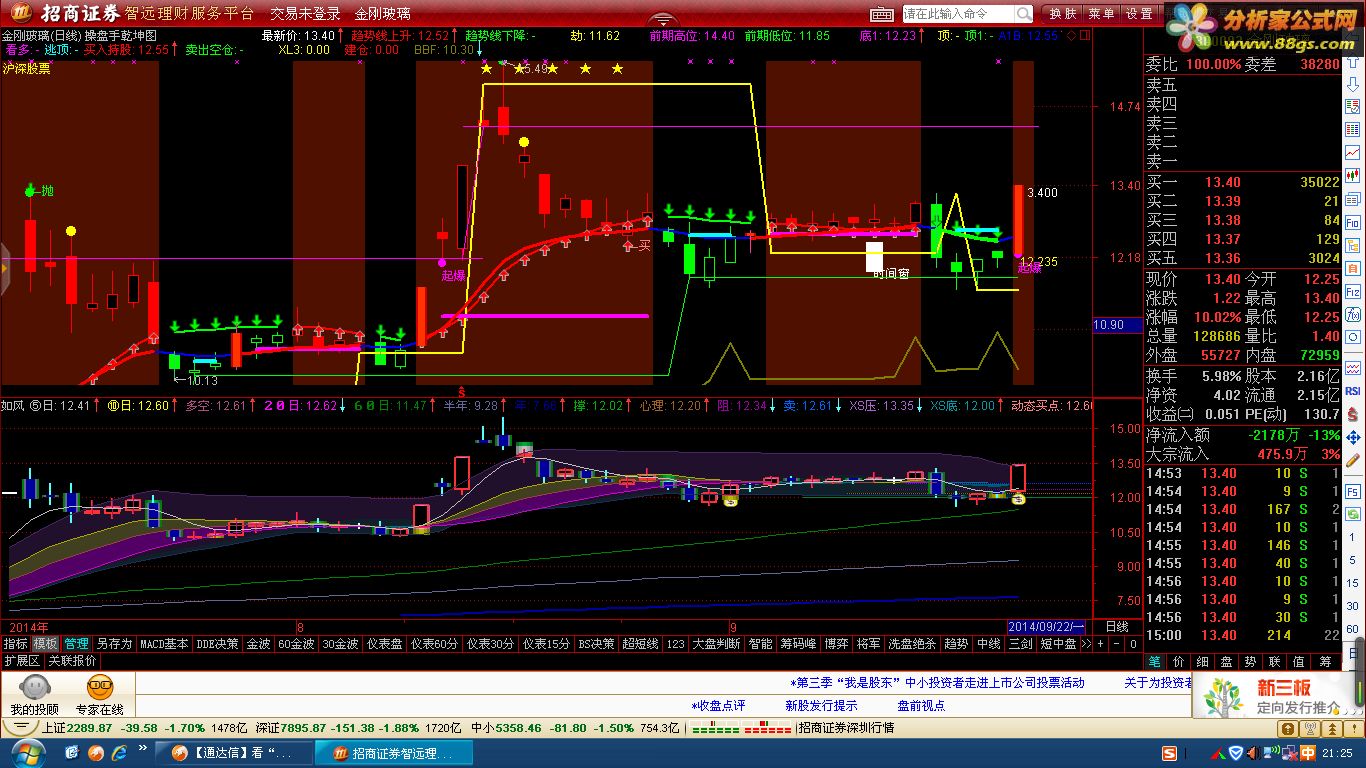The height and width of the screenshot is (768, 1366).
Task: Open Internet Explorer from quick launch
Action: (x=121, y=752)
